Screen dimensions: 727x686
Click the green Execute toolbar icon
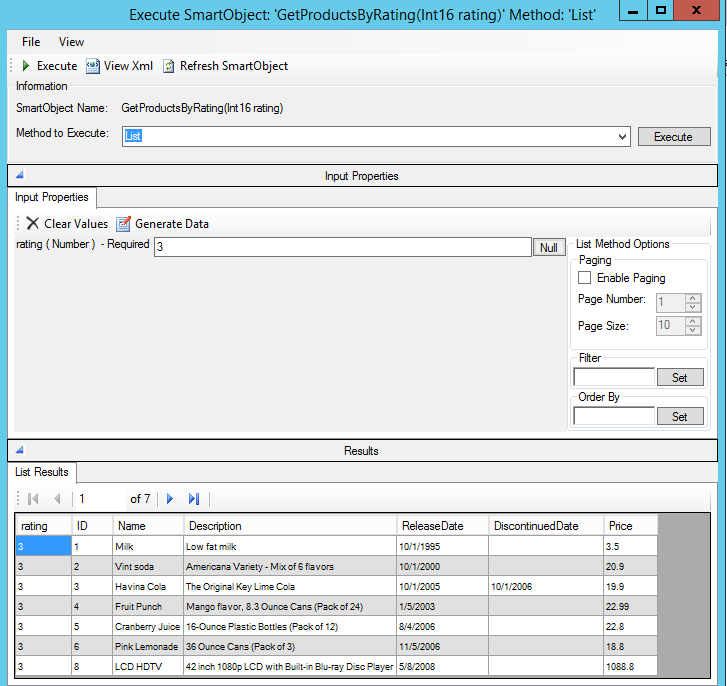pyautogui.click(x=26, y=66)
